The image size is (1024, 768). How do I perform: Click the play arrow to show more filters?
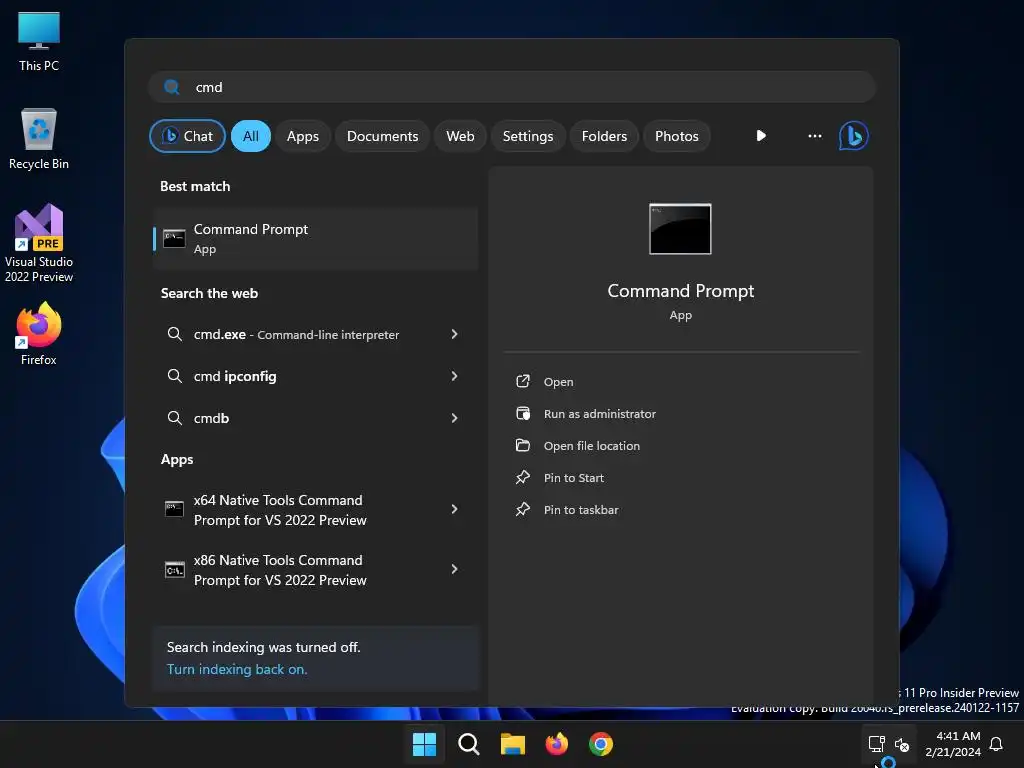coord(761,136)
